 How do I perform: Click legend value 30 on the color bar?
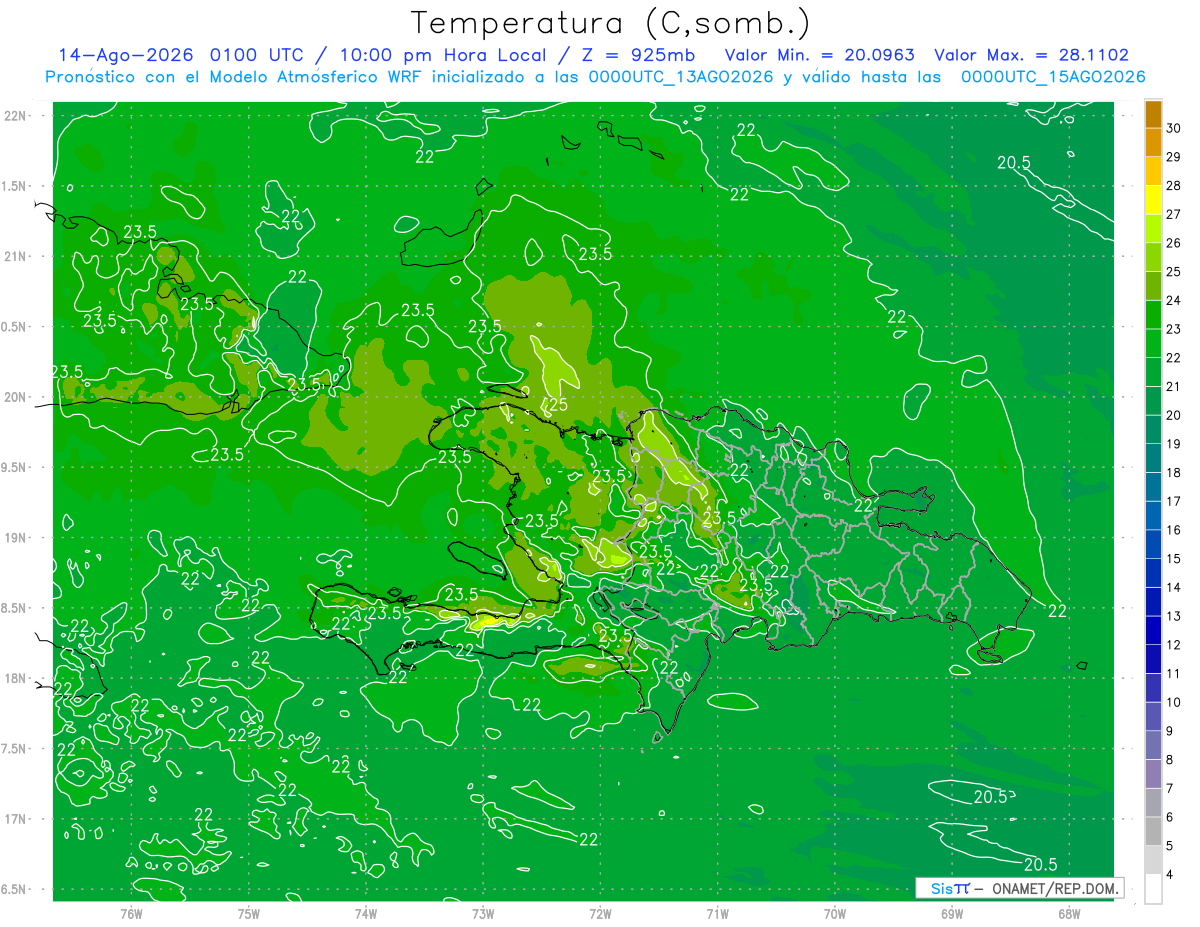pos(1173,128)
